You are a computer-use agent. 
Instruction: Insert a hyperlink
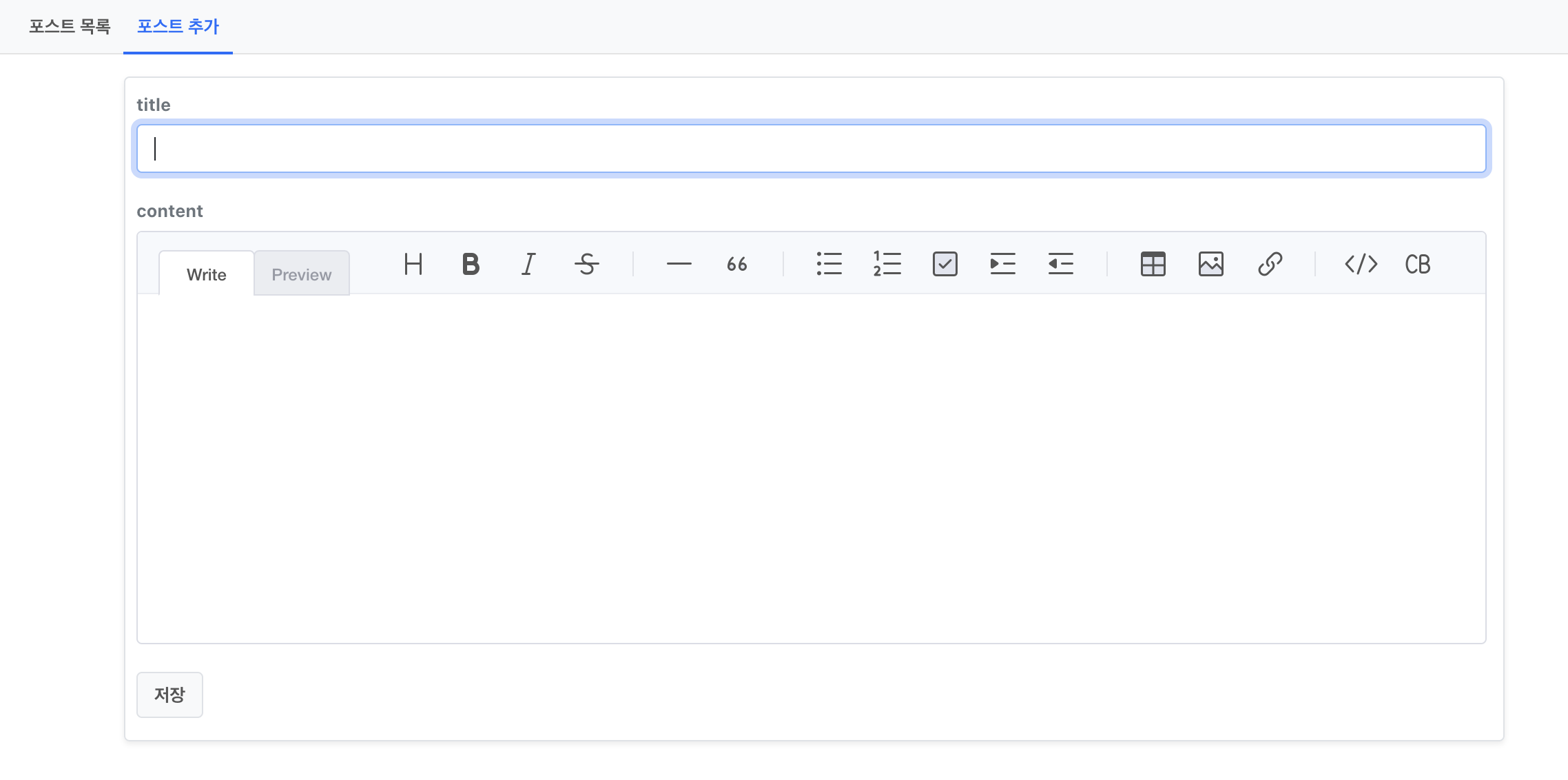coord(1269,264)
